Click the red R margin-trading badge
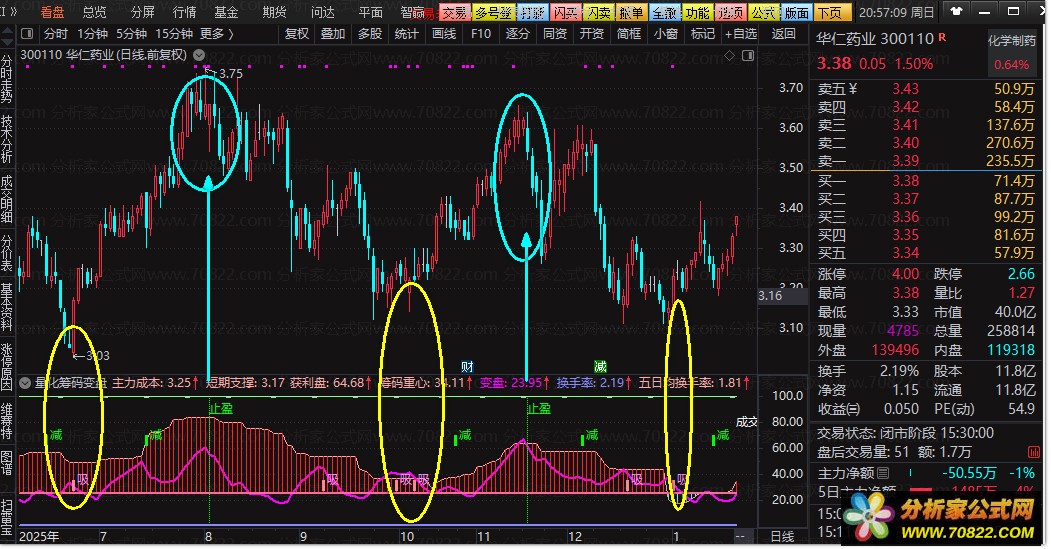The height and width of the screenshot is (549, 1051). [942, 38]
